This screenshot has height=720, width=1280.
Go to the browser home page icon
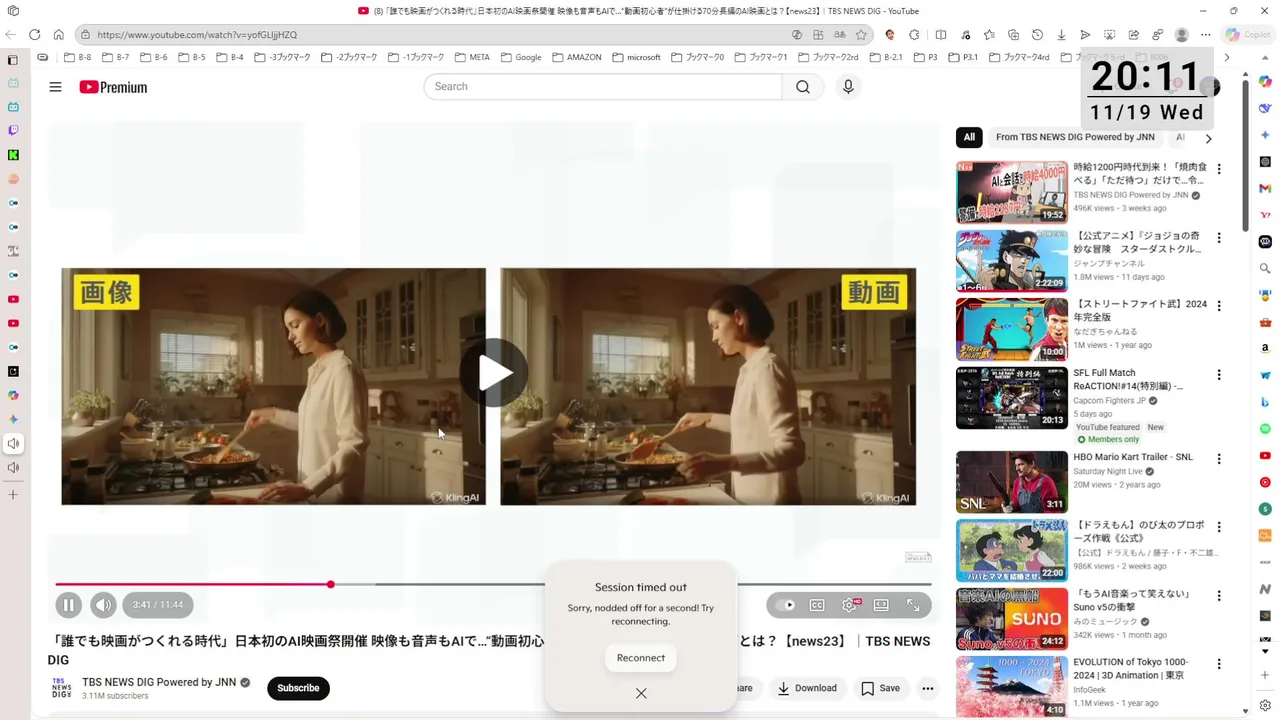59,34
